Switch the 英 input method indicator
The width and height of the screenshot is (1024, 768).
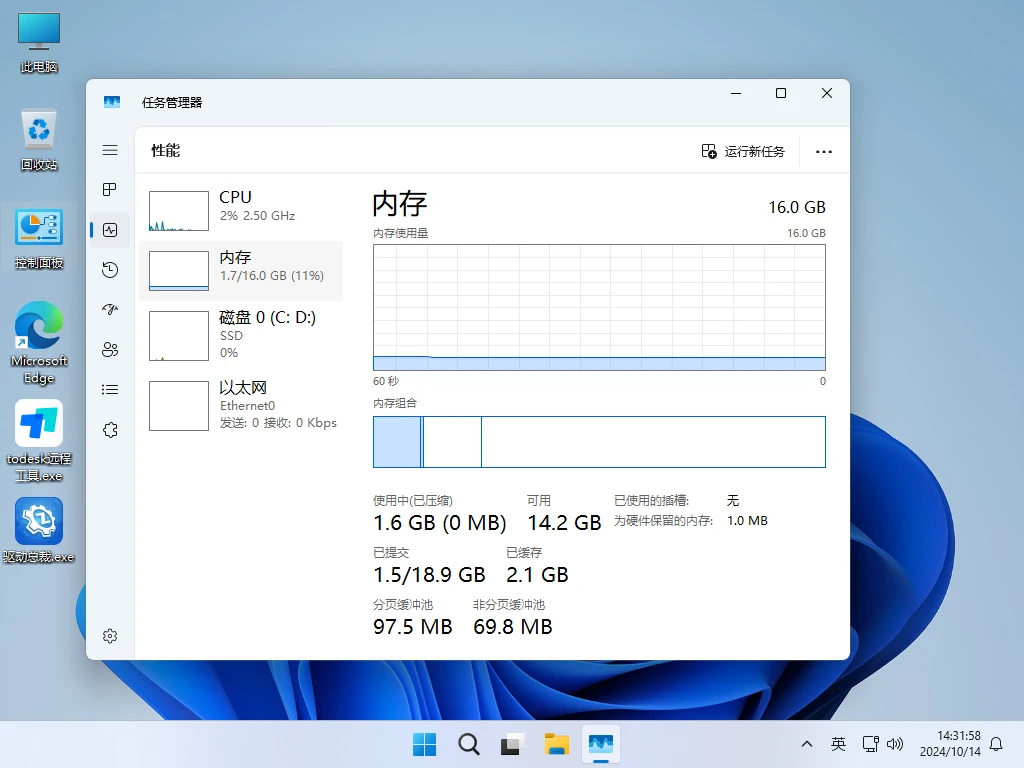point(838,744)
